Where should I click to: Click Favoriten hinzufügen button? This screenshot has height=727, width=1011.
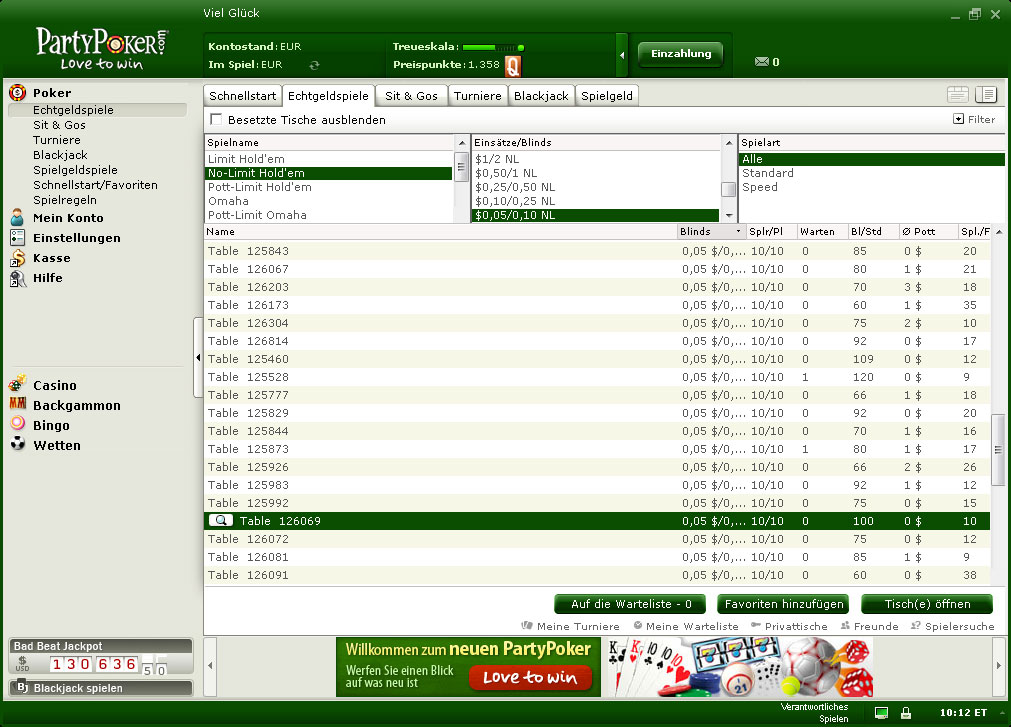pyautogui.click(x=783, y=604)
